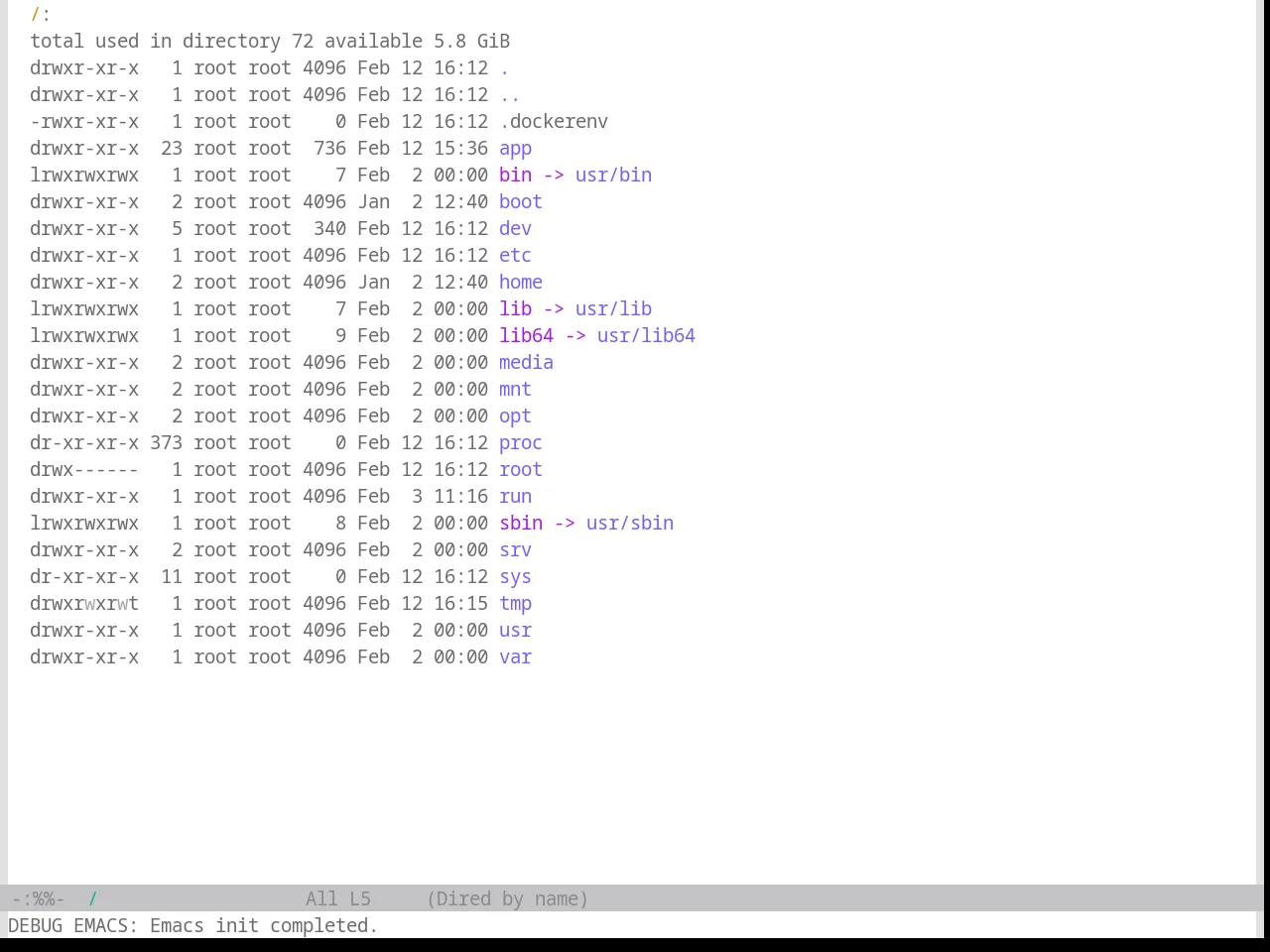Click the current directory '.' entry
This screenshot has width=1270, height=952.
504,68
